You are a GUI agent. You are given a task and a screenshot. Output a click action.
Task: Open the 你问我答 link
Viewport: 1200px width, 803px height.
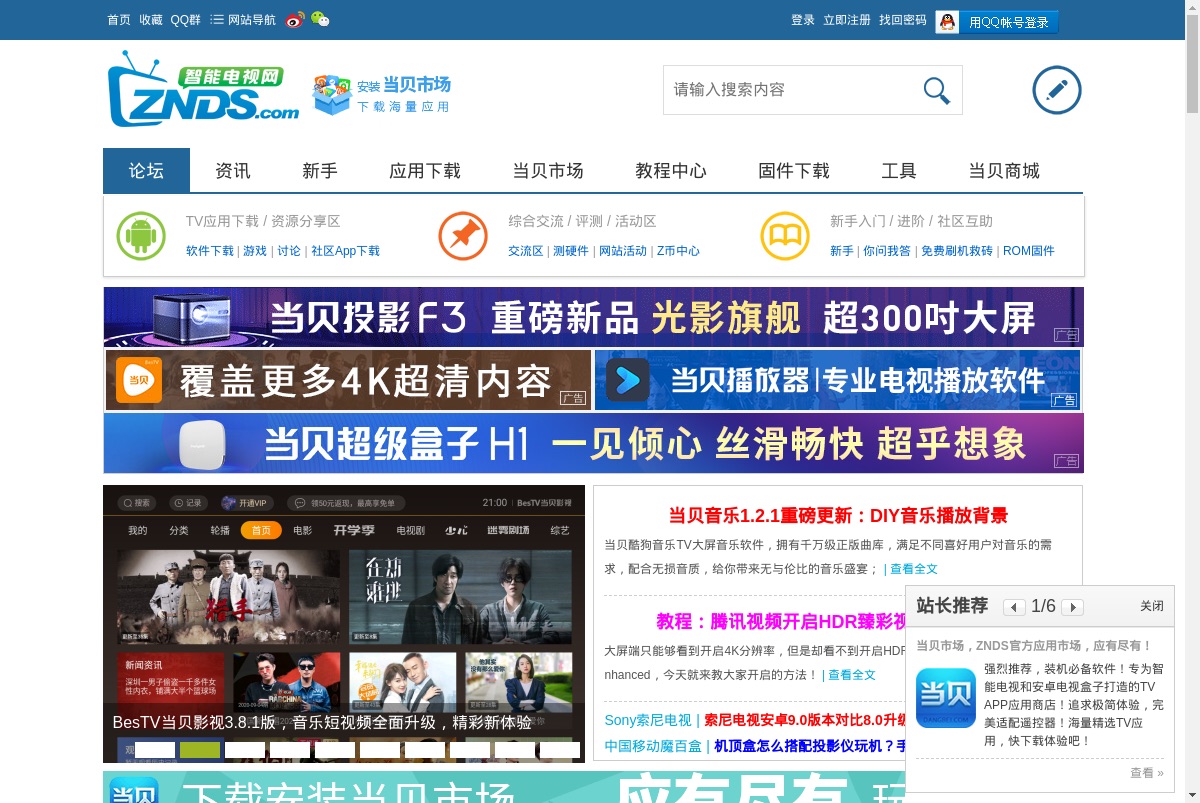coord(887,251)
